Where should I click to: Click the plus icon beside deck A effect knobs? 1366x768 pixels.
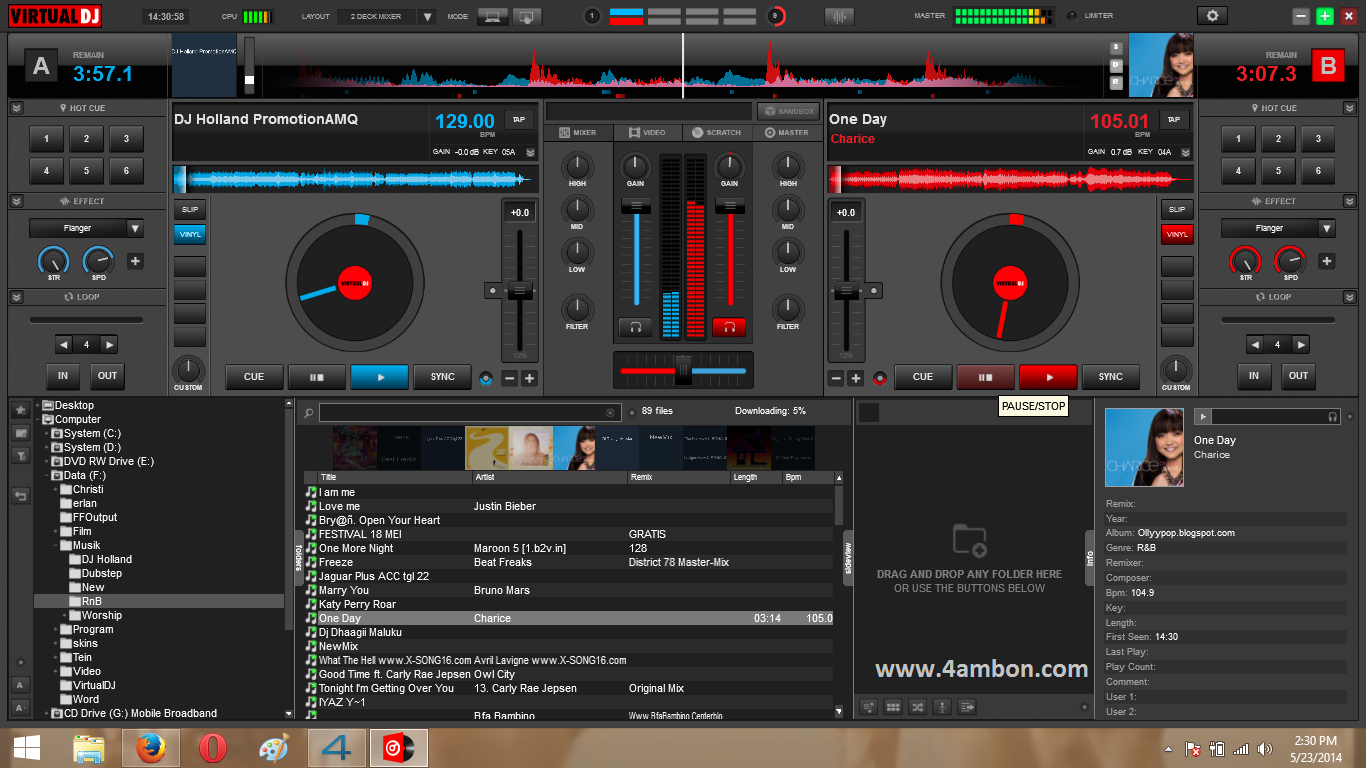coord(135,261)
